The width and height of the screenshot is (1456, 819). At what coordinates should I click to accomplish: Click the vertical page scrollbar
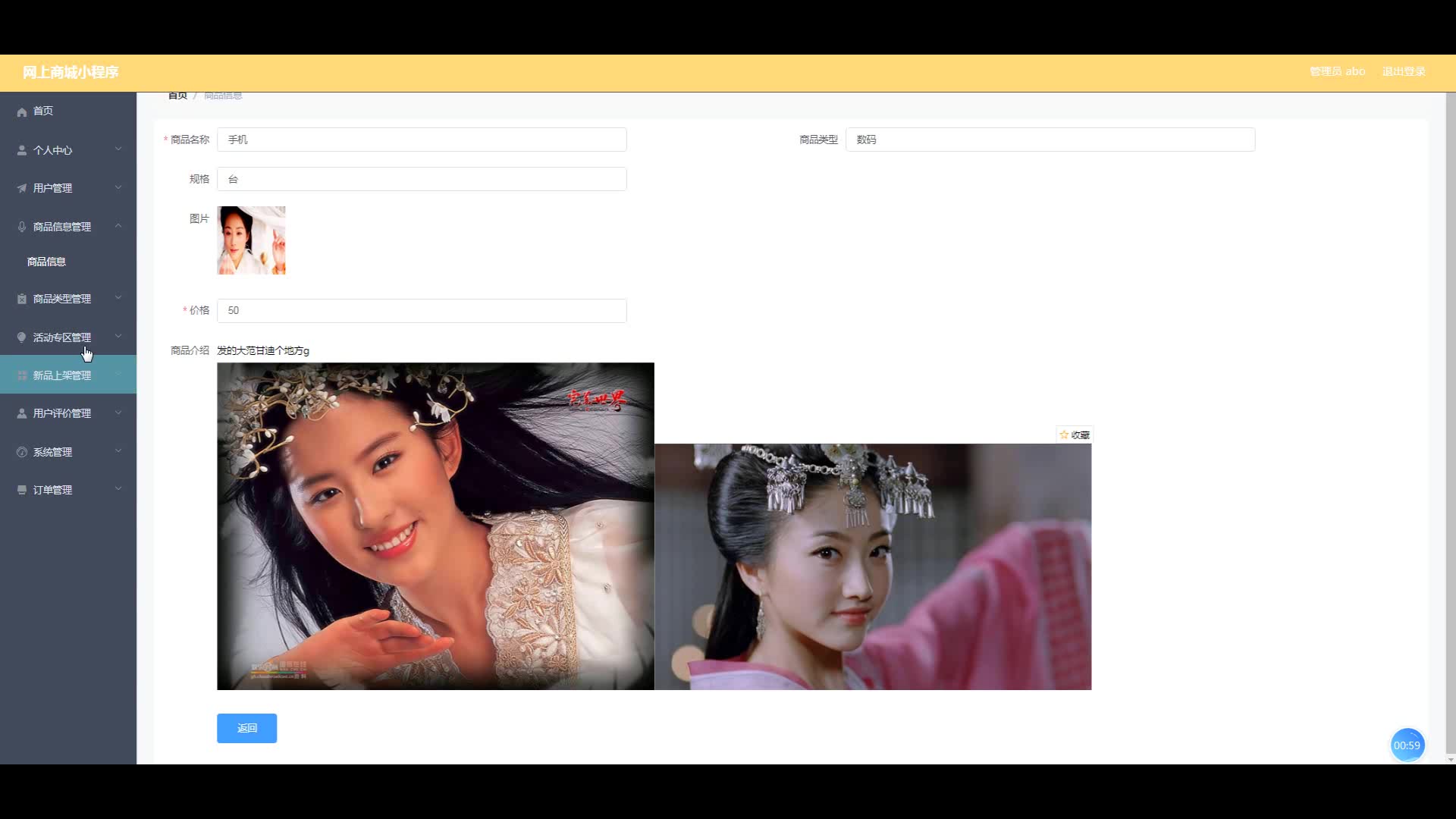[1450, 425]
